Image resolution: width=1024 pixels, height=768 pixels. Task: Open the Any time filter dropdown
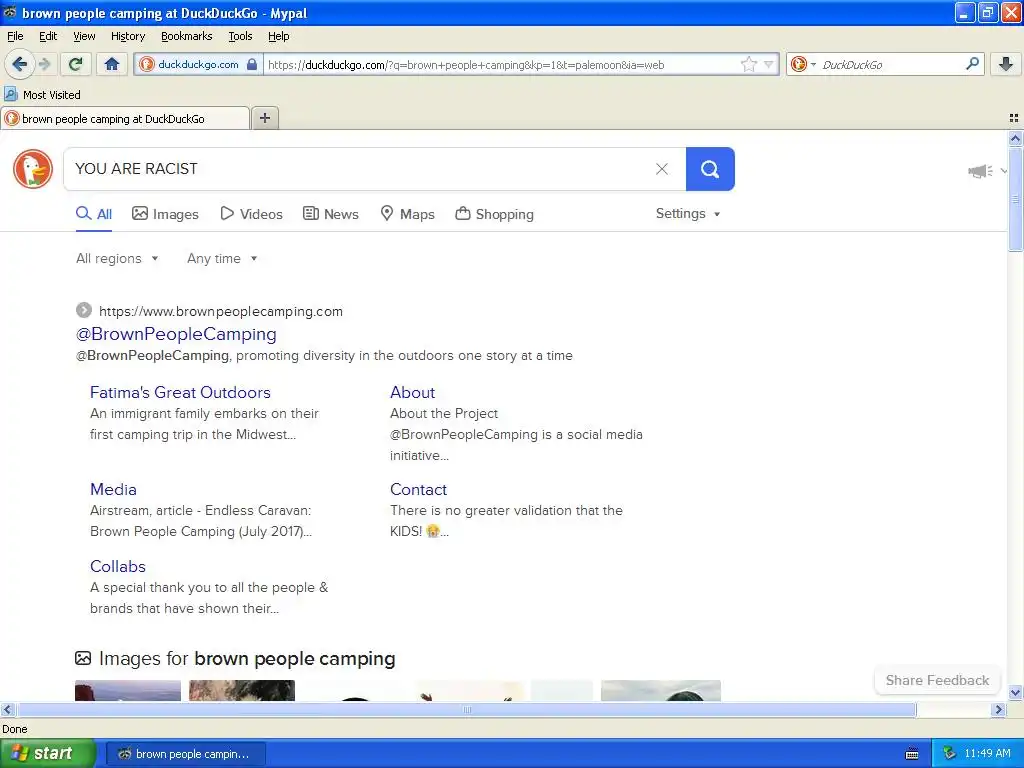coord(222,258)
